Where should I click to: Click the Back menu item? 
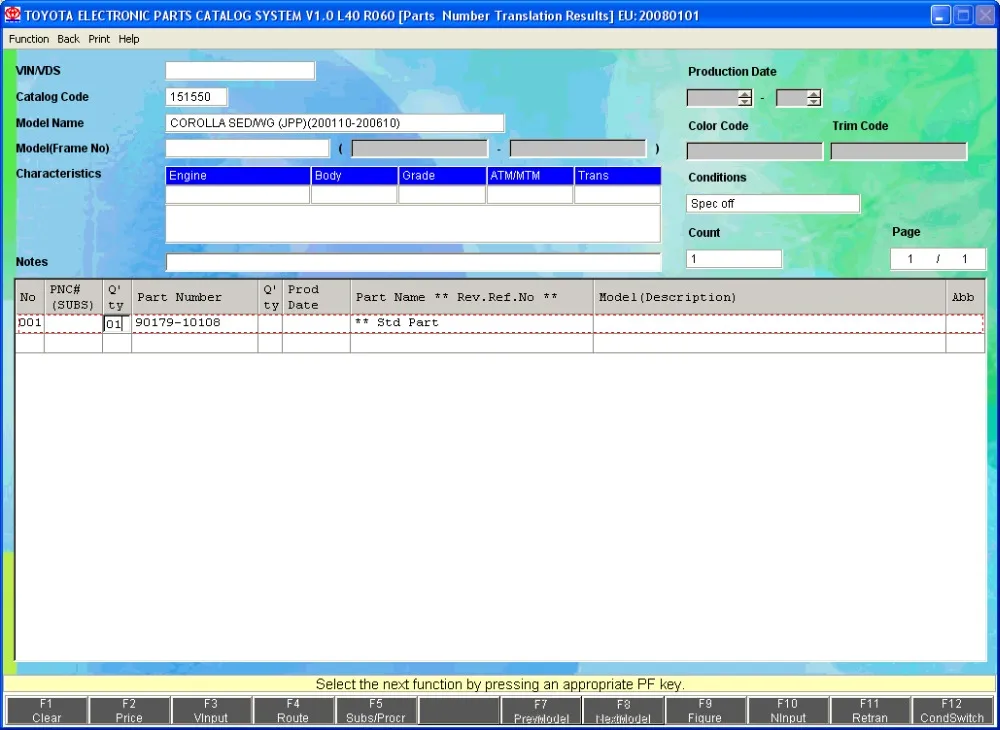68,39
